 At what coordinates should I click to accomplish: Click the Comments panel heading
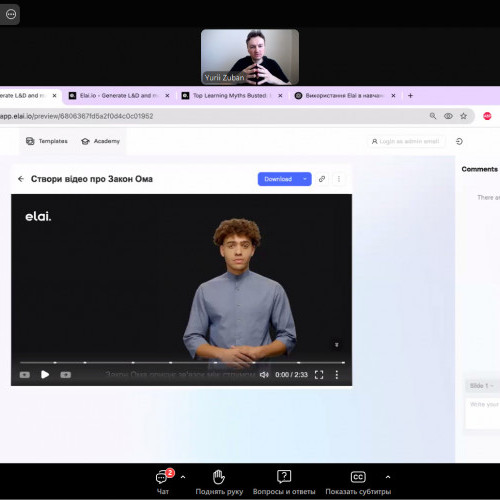click(479, 169)
